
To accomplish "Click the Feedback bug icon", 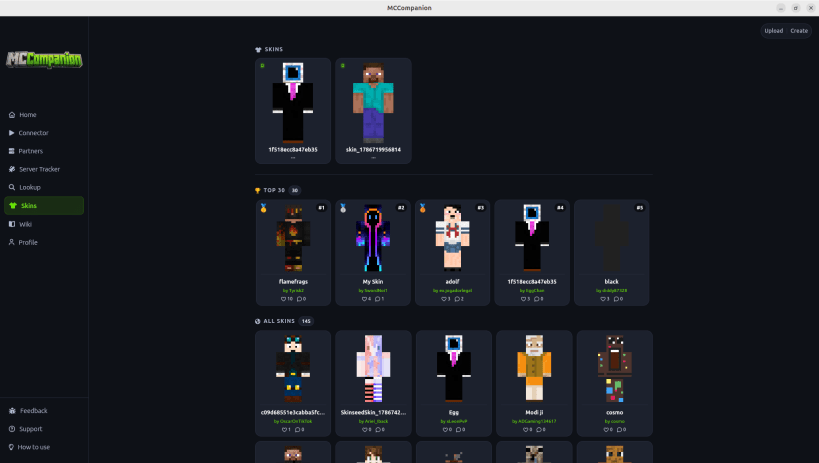I will [x=12, y=411].
